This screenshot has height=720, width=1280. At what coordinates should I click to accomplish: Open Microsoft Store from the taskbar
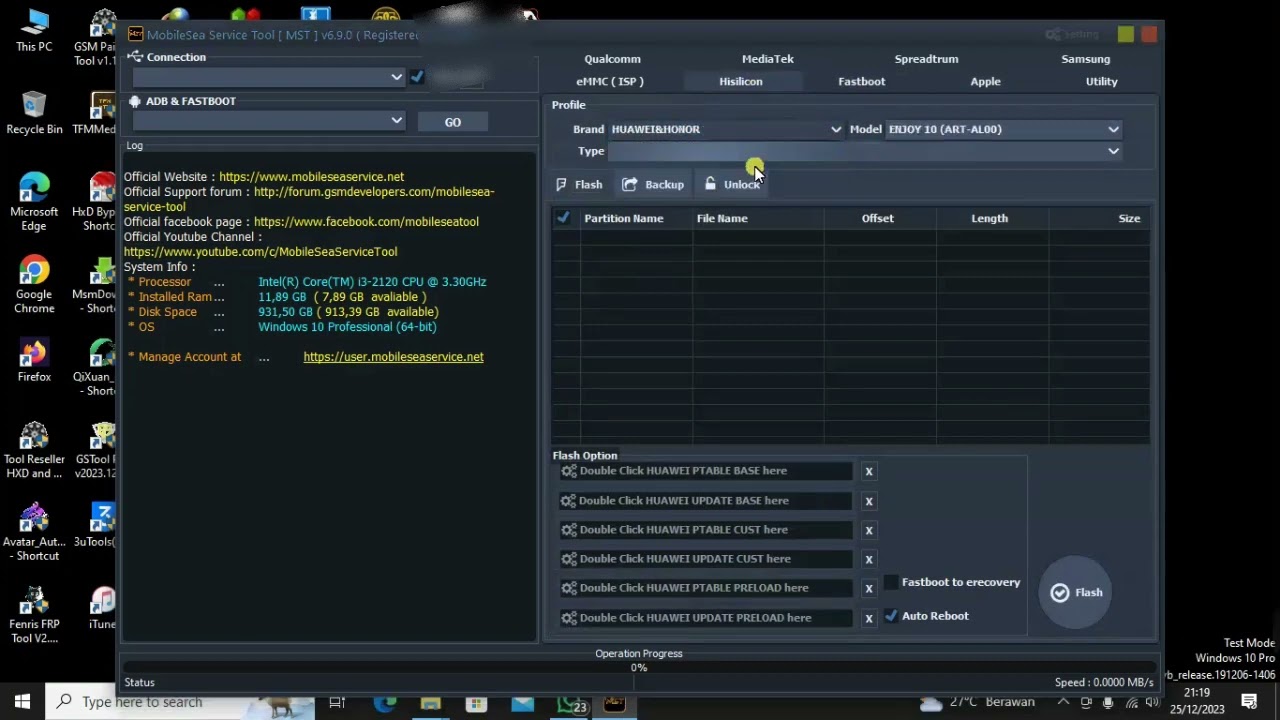(477, 702)
